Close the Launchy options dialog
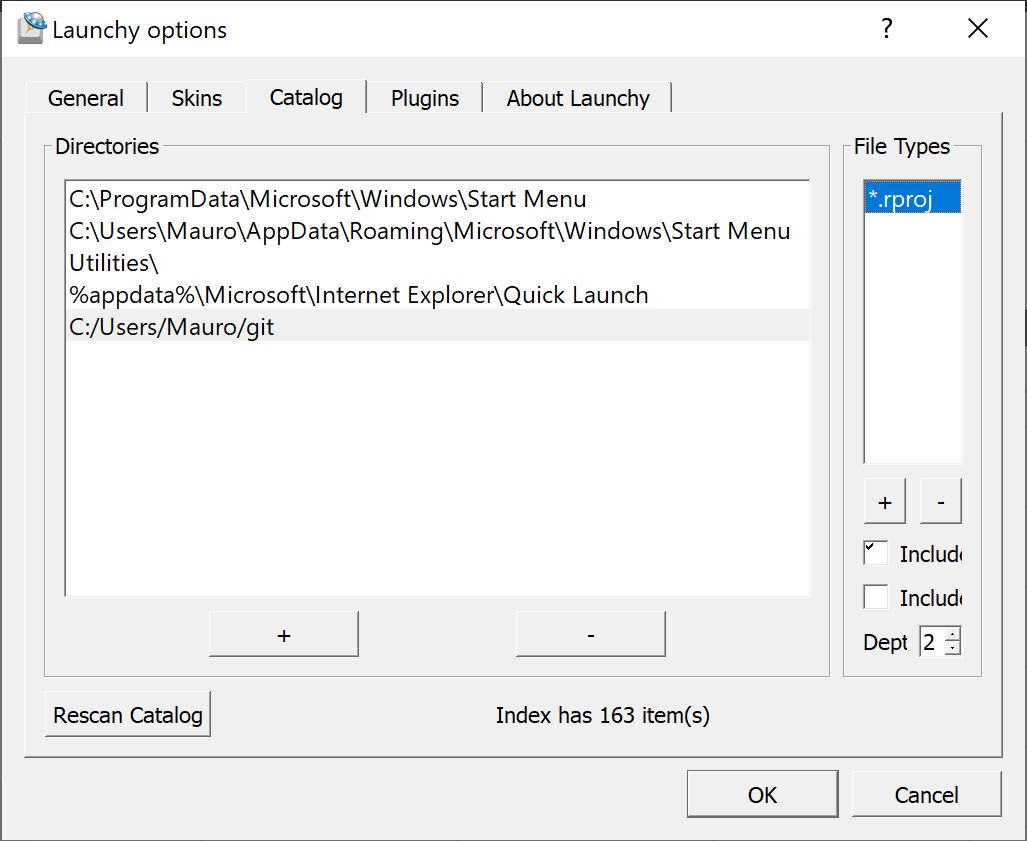 click(978, 29)
